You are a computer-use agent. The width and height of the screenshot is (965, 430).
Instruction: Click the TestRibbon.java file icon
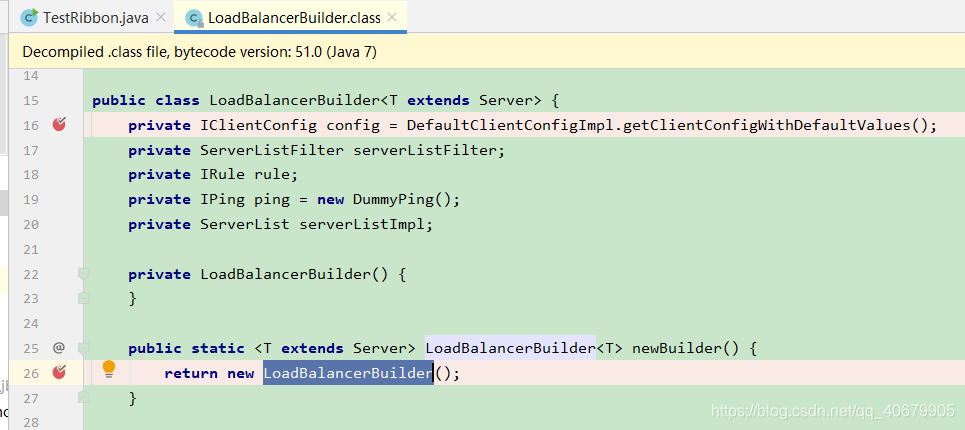(x=30, y=18)
